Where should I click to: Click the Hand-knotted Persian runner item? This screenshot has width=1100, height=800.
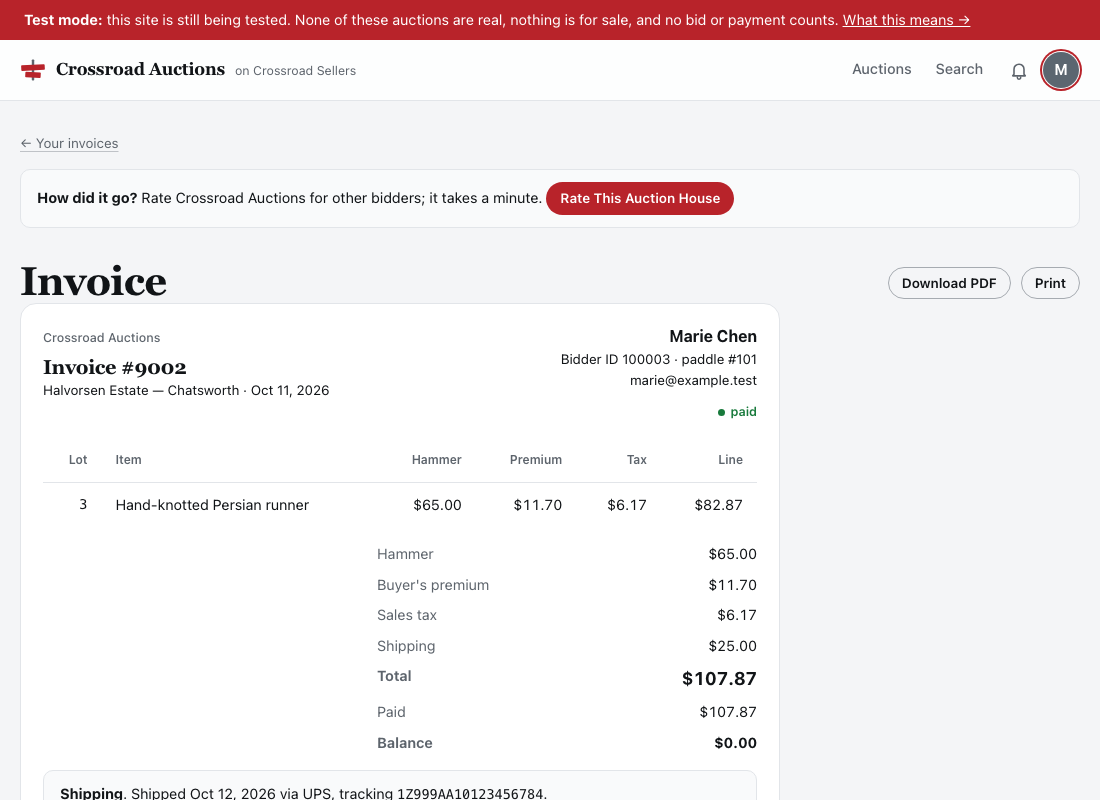pos(212,505)
